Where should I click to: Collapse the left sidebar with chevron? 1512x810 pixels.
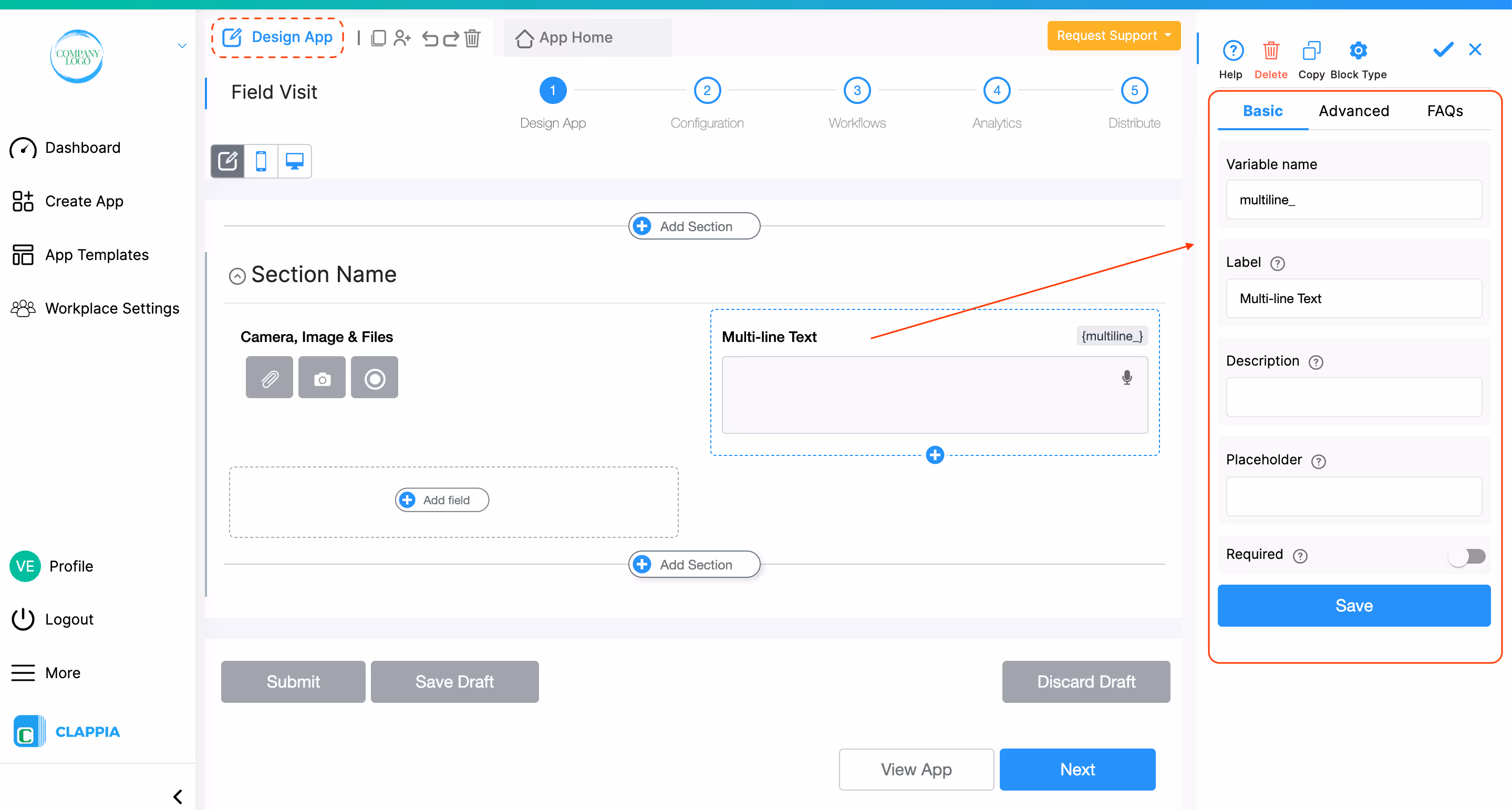pos(178,796)
